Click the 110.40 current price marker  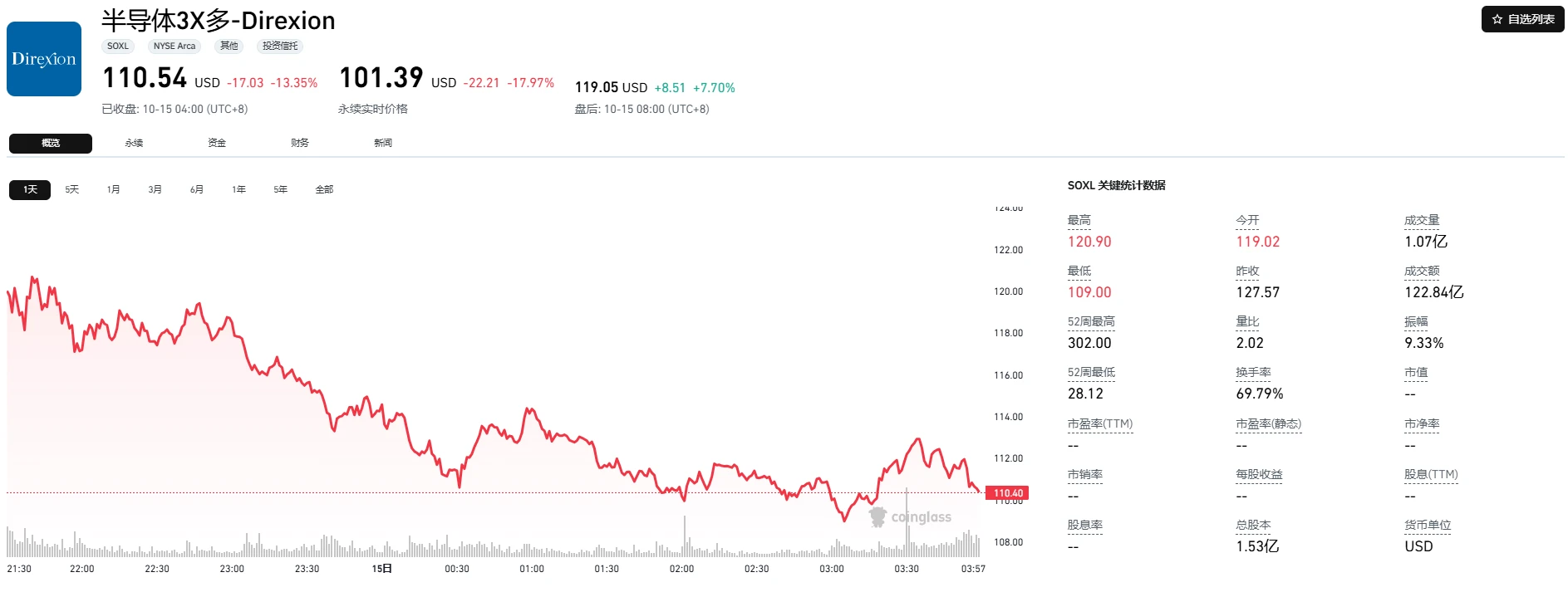(1007, 493)
